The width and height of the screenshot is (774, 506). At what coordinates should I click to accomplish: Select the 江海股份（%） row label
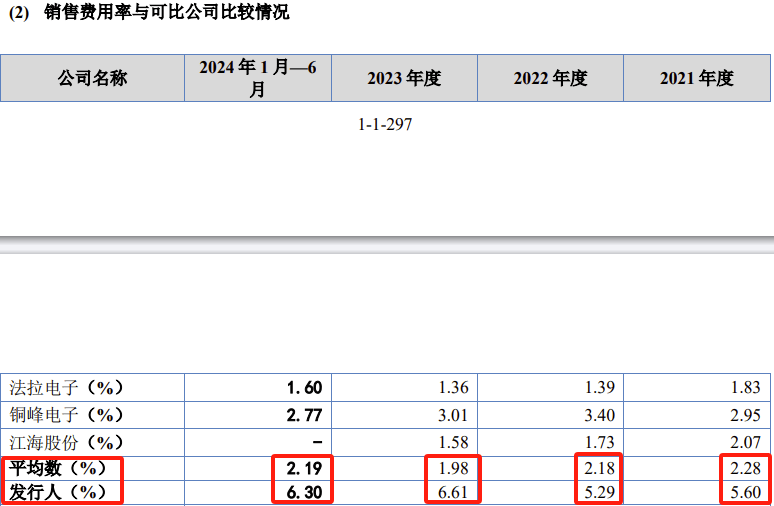coord(66,441)
